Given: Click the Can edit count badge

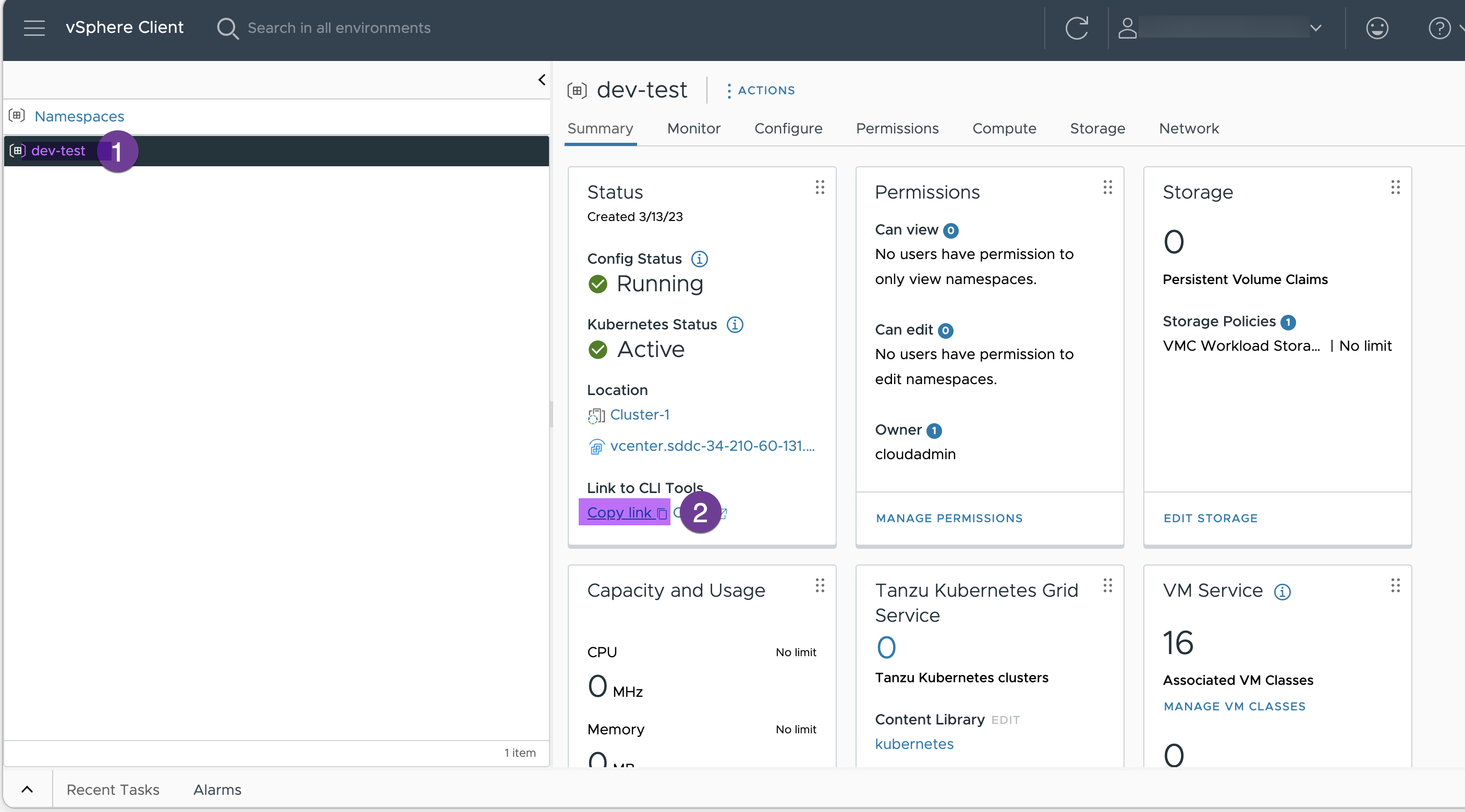Looking at the screenshot, I should (945, 330).
